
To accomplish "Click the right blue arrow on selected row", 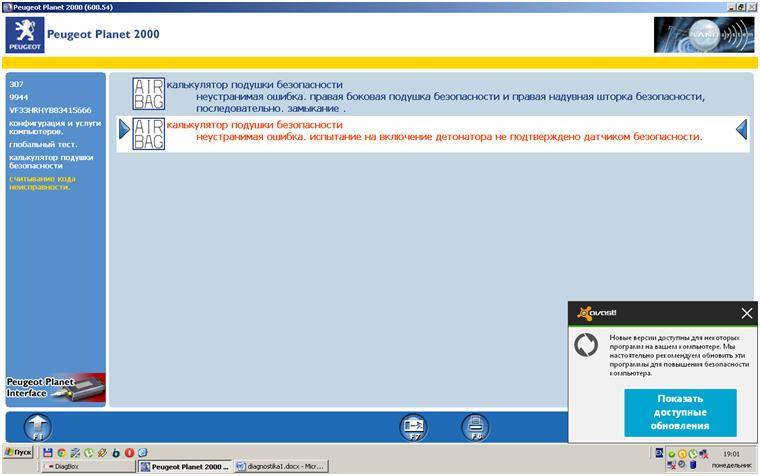I will coord(742,129).
